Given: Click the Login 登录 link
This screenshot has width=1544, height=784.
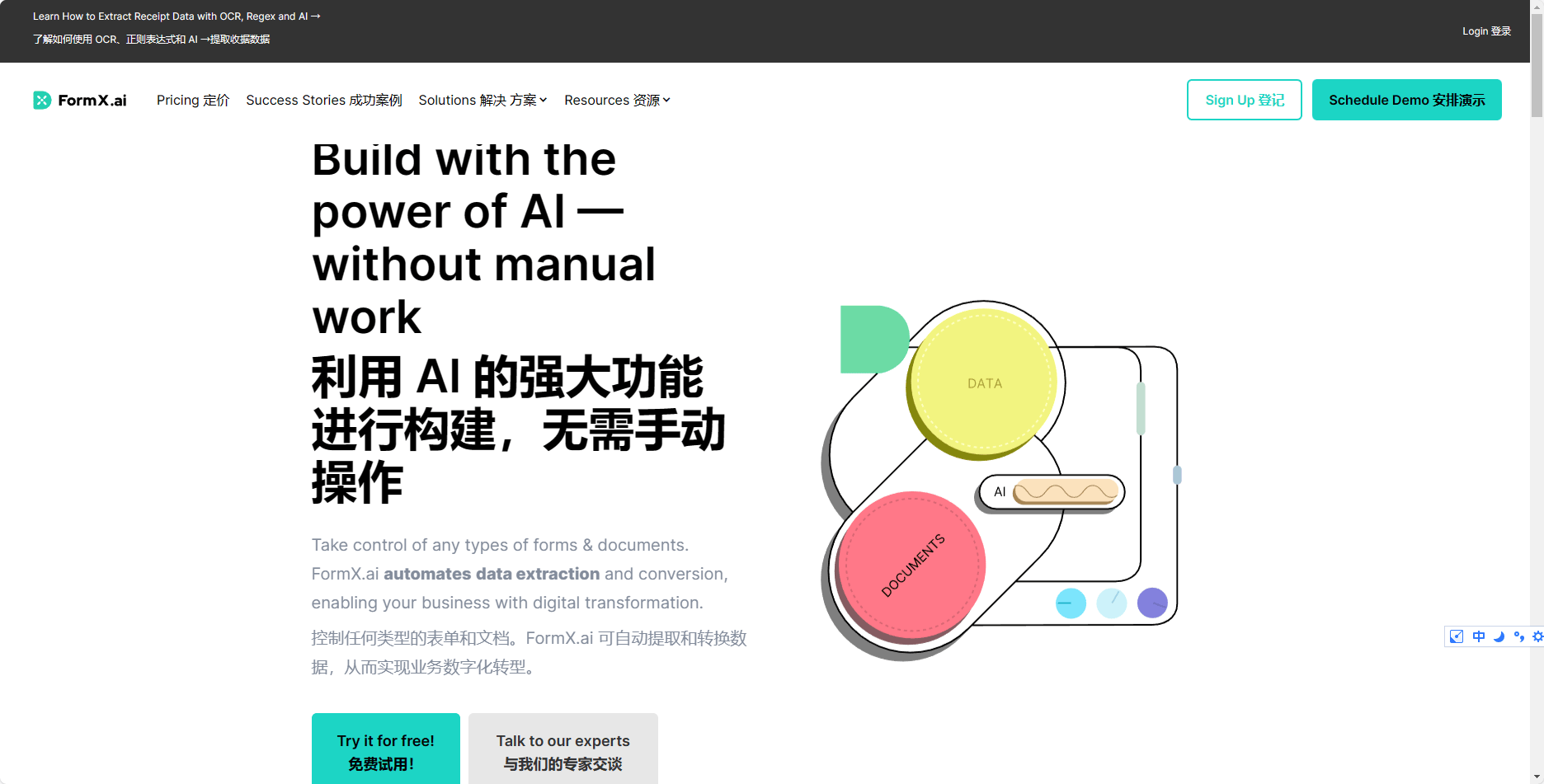Looking at the screenshot, I should pos(1486,31).
